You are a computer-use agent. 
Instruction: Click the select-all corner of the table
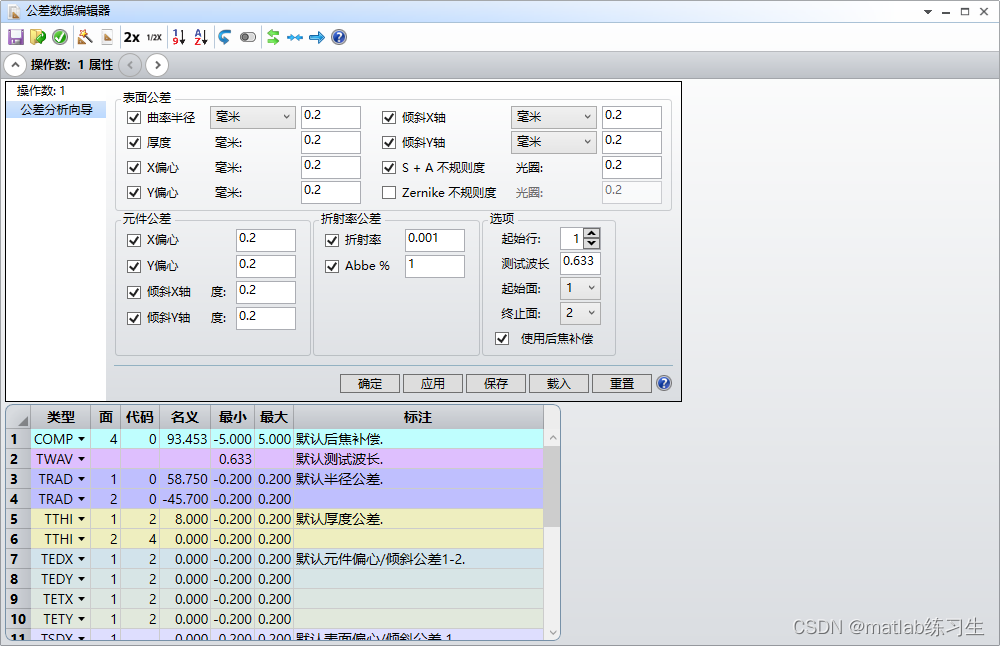(x=18, y=418)
